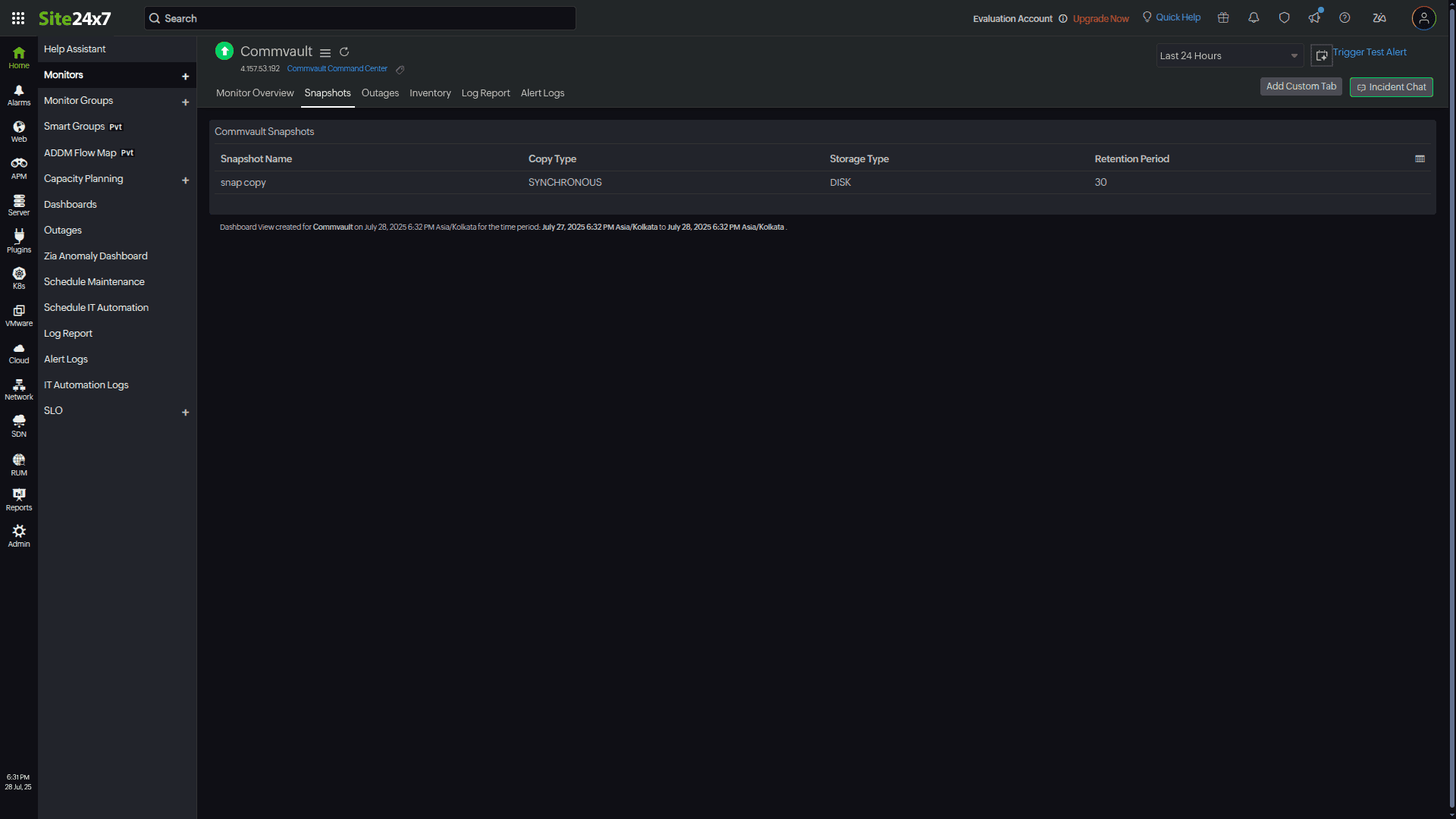Open the user profile avatar
Screen dimensions: 1456x819
(1423, 18)
